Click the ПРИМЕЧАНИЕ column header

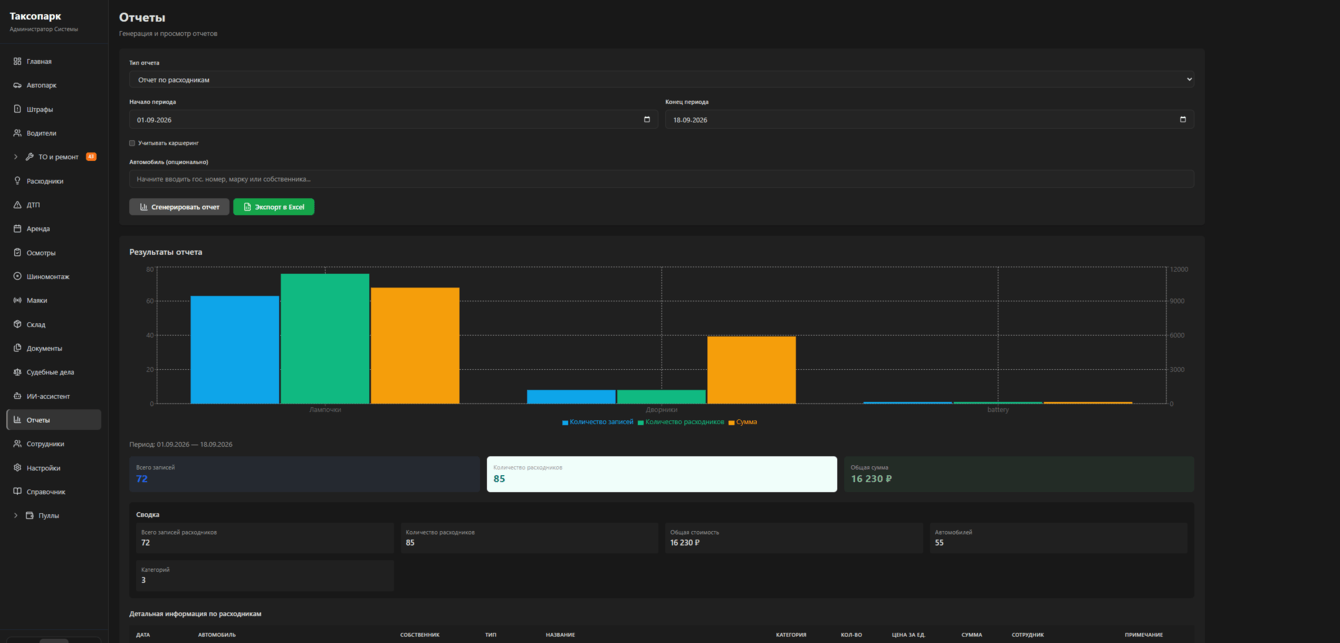[x=1144, y=635]
